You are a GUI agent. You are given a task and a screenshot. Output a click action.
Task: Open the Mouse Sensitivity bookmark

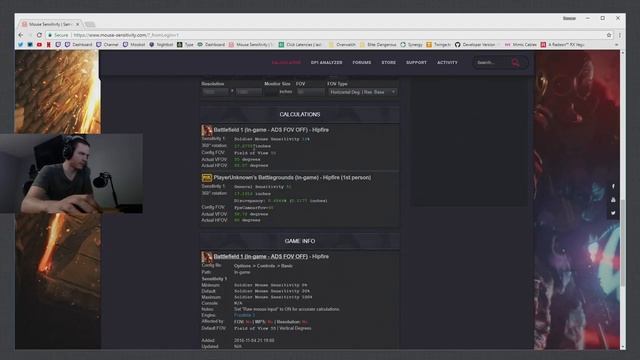pos(251,44)
